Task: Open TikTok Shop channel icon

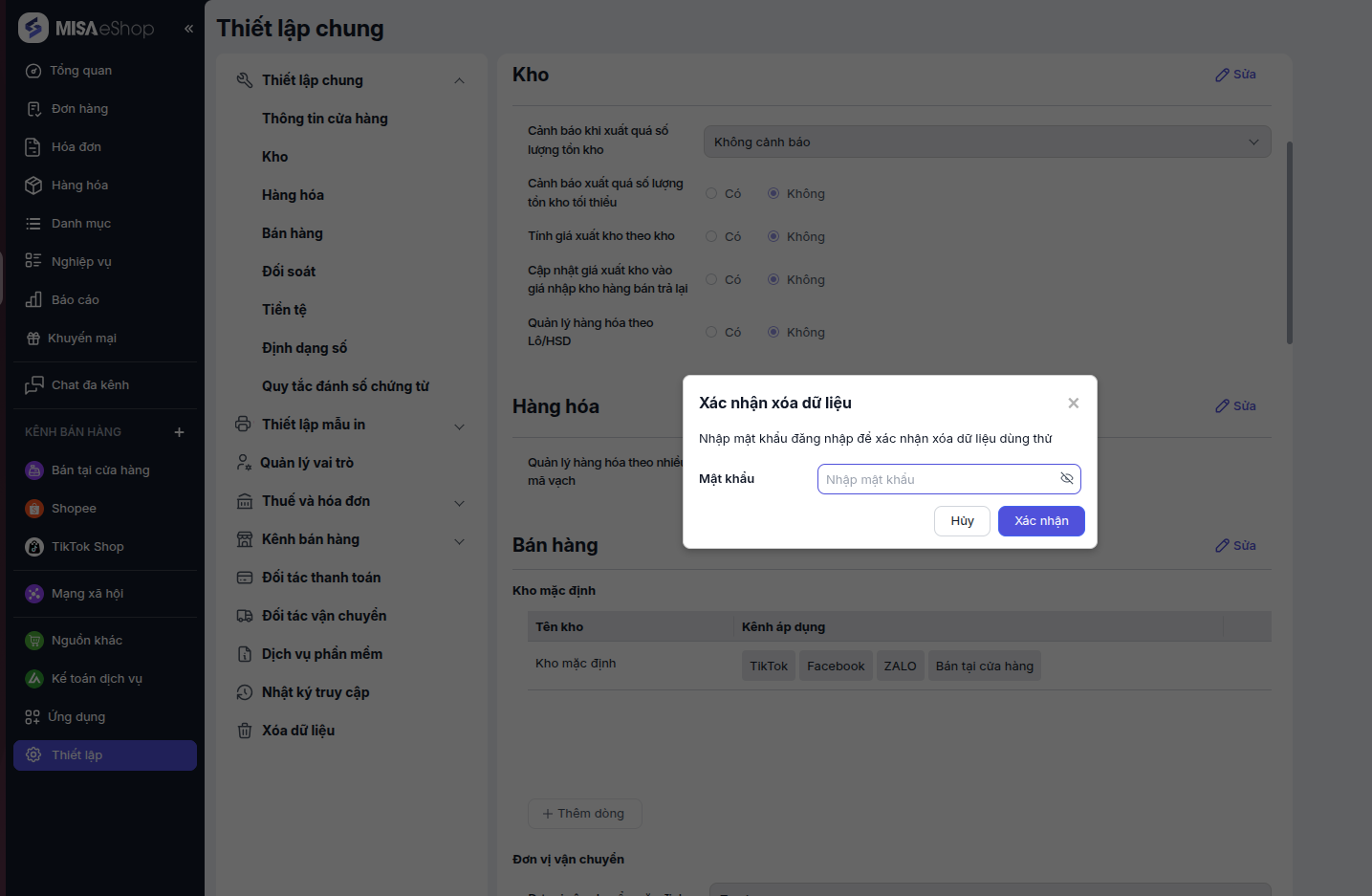Action: point(34,547)
